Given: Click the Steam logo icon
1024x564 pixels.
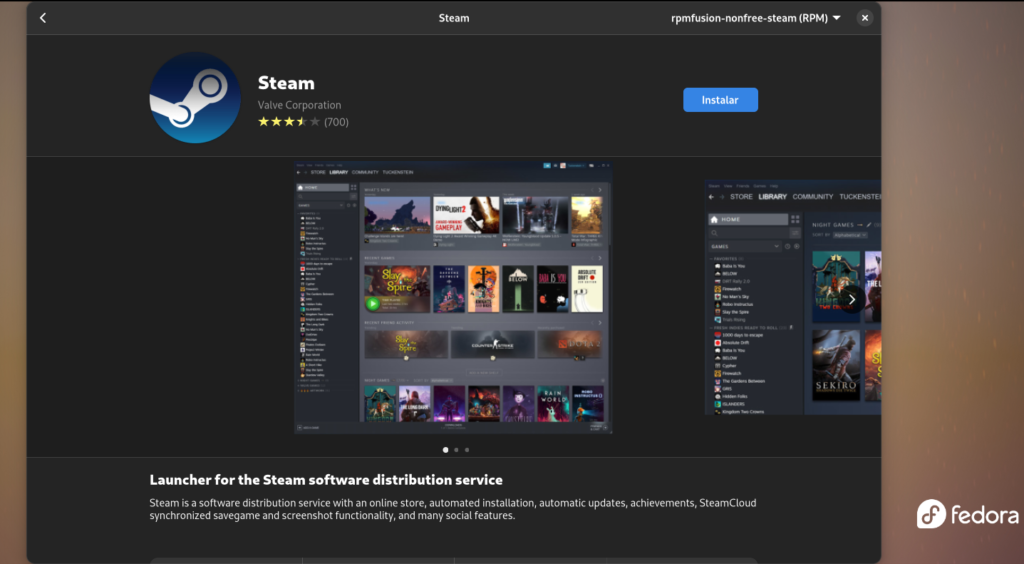Looking at the screenshot, I should pos(195,98).
